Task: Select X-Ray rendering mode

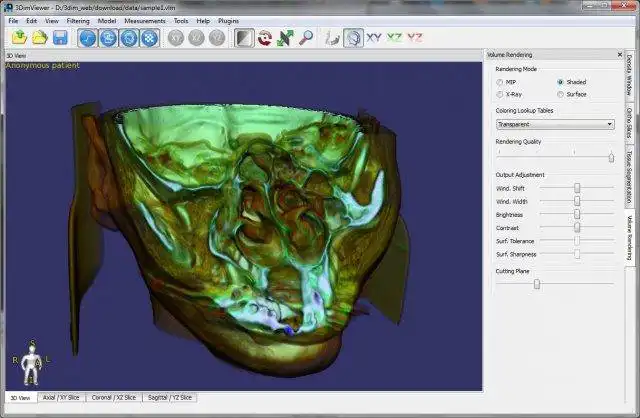Action: coord(509,94)
